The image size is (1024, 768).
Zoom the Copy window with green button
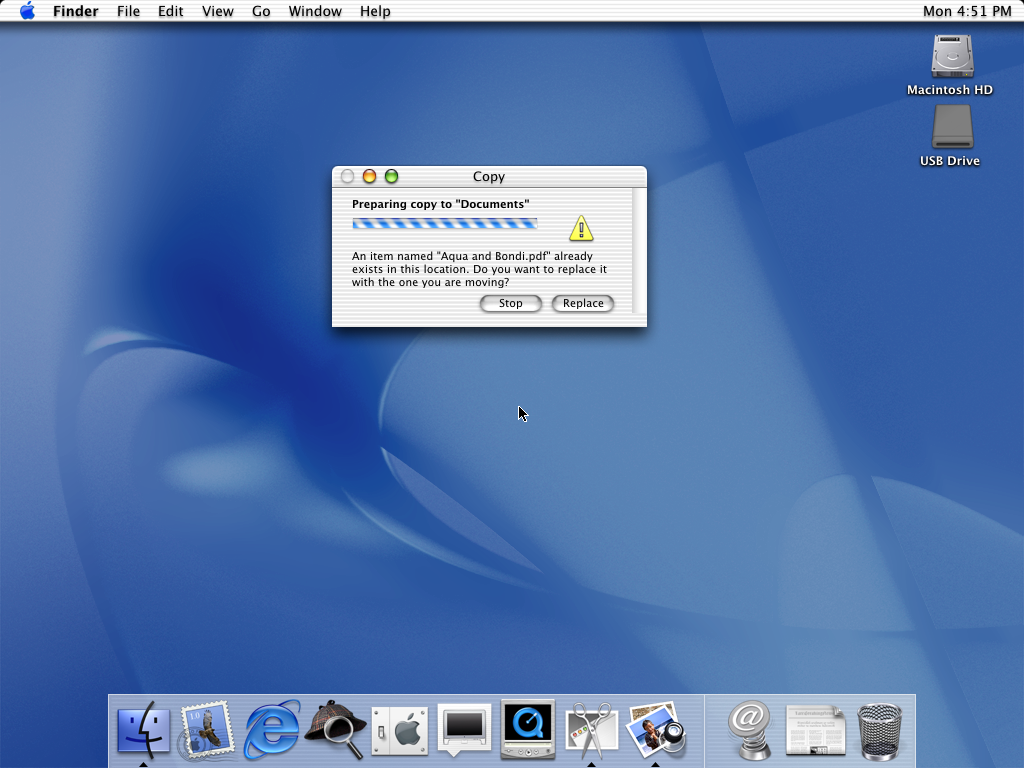coord(391,176)
